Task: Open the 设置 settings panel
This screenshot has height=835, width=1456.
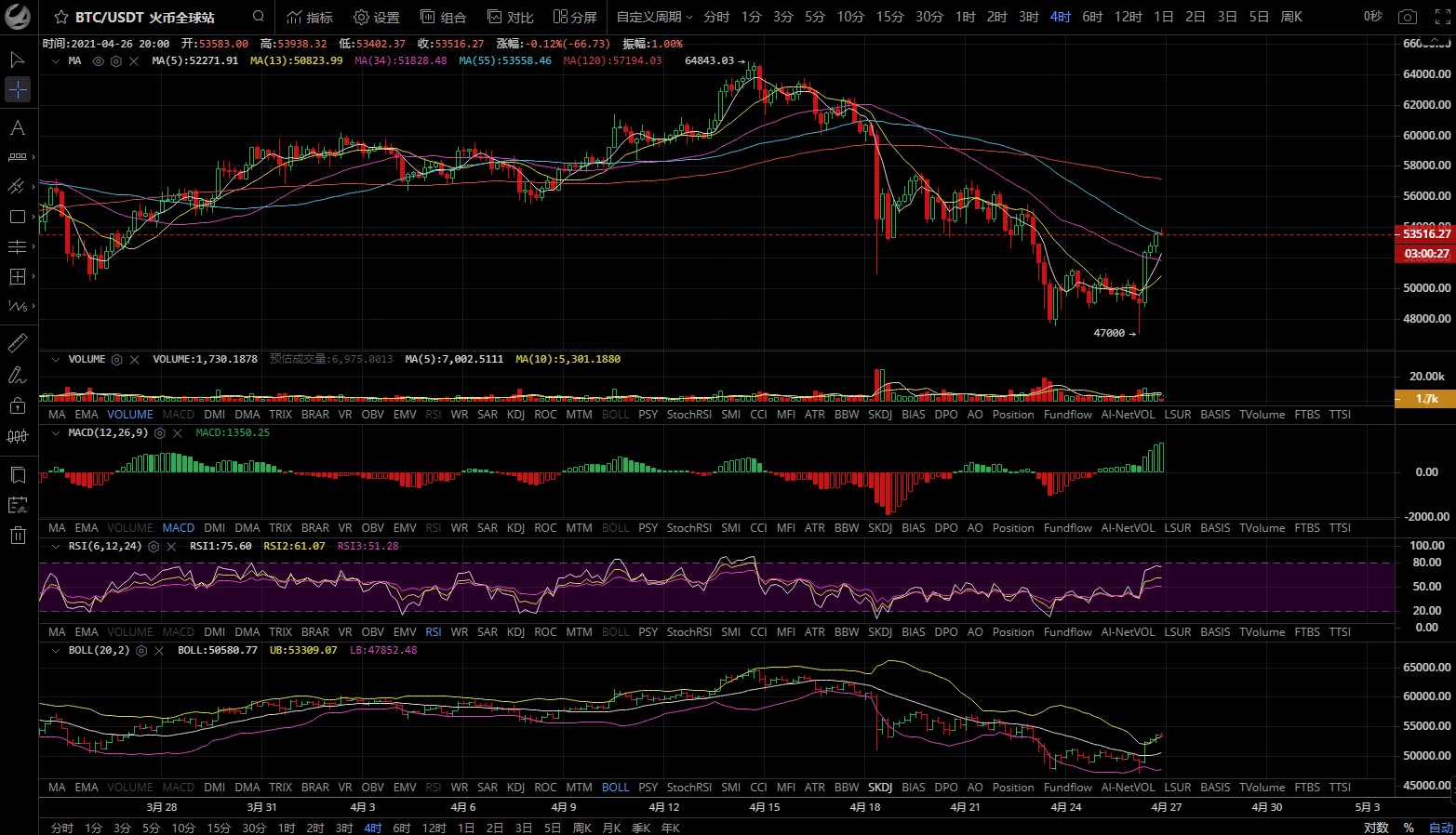Action: pos(377,17)
